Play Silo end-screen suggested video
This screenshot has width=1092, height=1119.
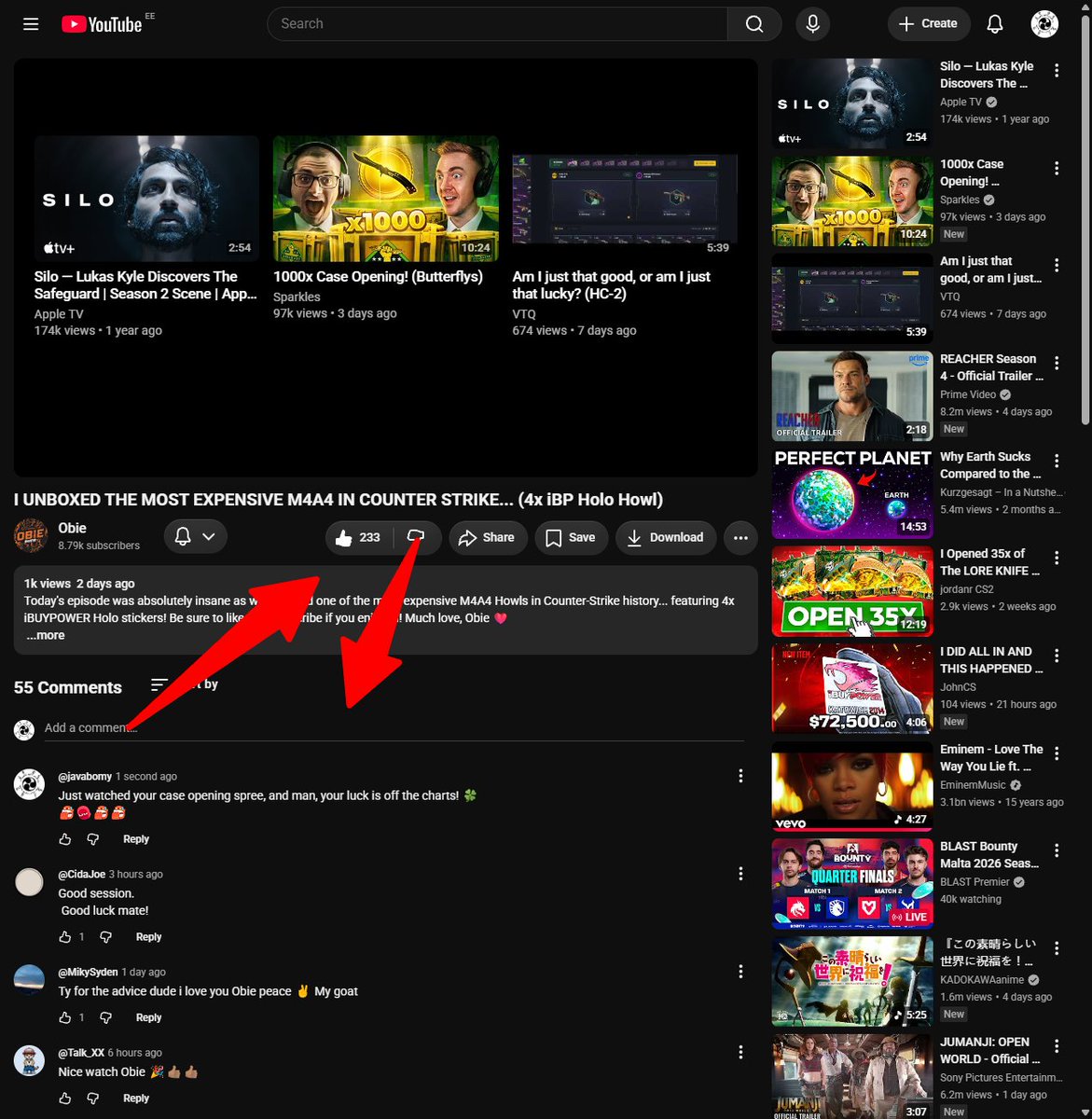(x=147, y=199)
